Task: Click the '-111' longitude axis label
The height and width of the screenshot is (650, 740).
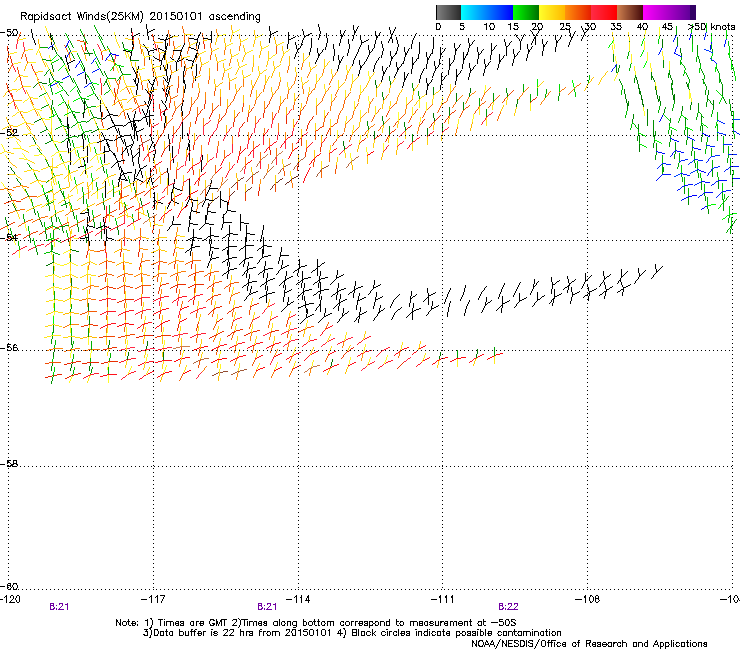Action: click(x=443, y=599)
